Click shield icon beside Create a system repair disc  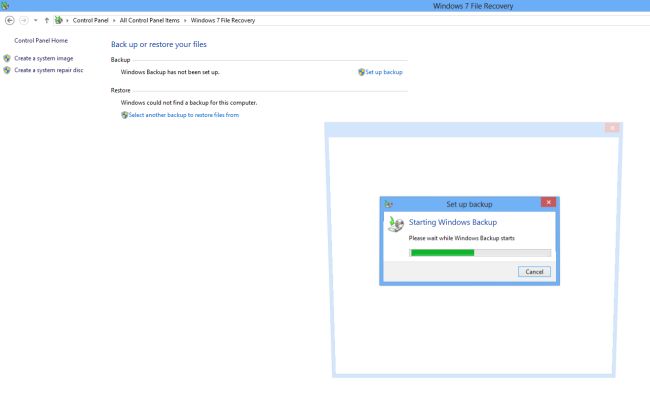[7, 70]
